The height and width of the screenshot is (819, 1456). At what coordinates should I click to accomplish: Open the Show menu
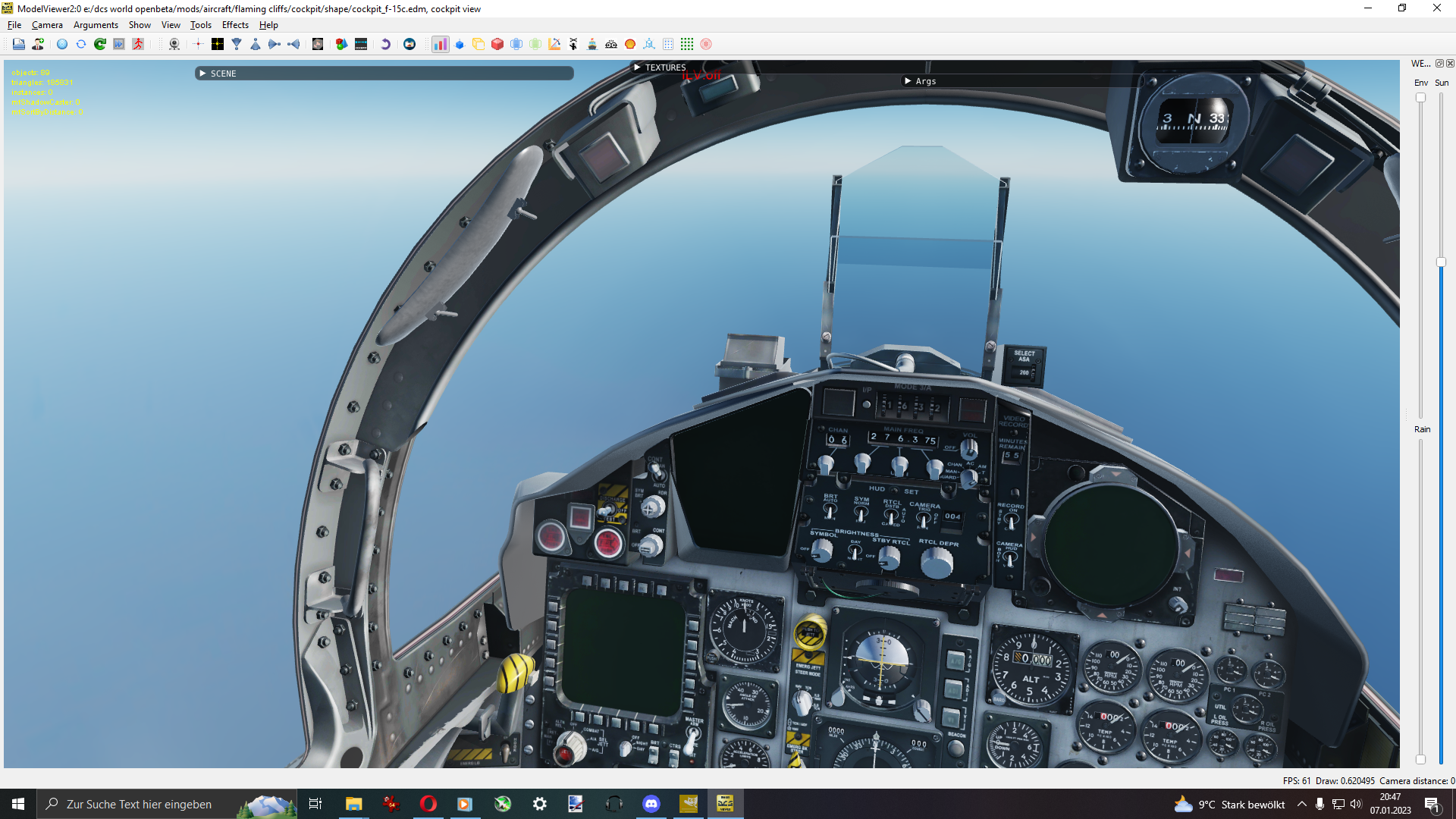tap(140, 25)
